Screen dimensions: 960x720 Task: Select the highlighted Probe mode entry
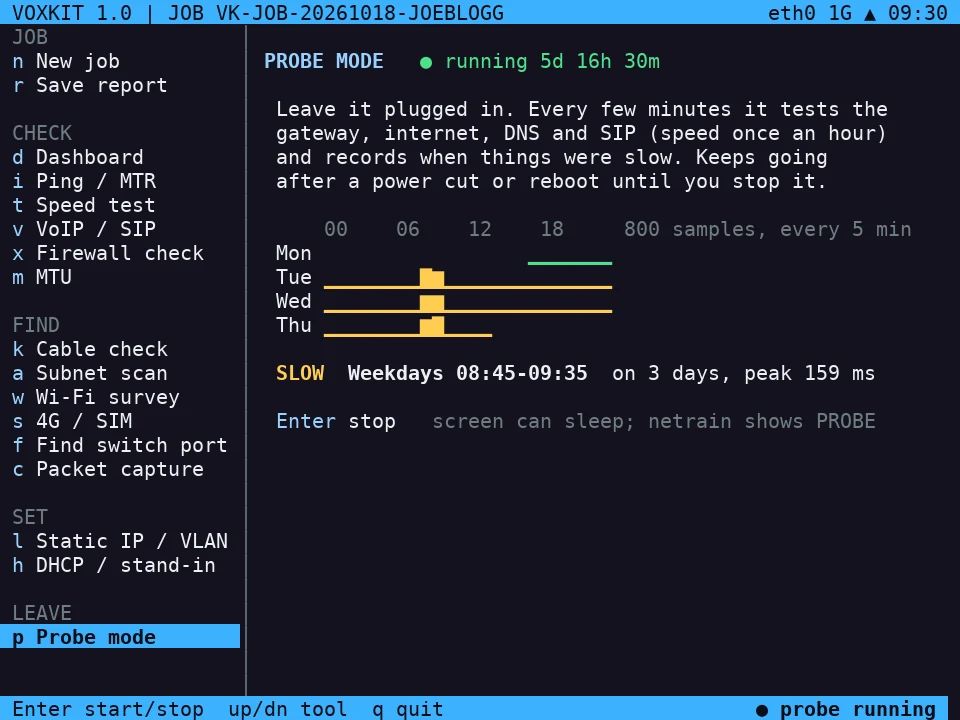coord(120,637)
